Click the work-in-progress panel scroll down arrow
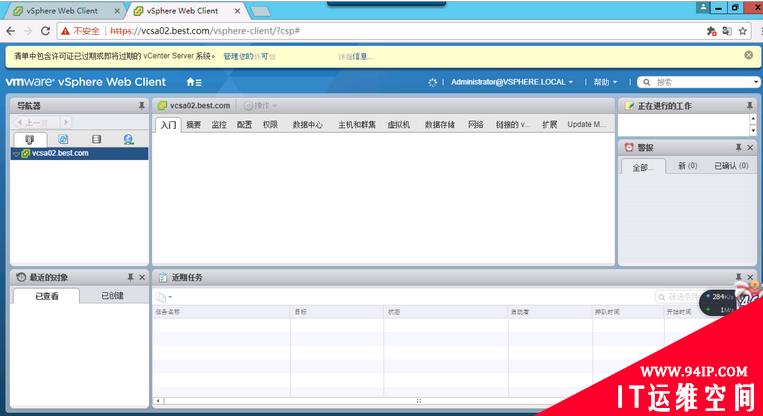This screenshot has width=763, height=416. (x=754, y=131)
